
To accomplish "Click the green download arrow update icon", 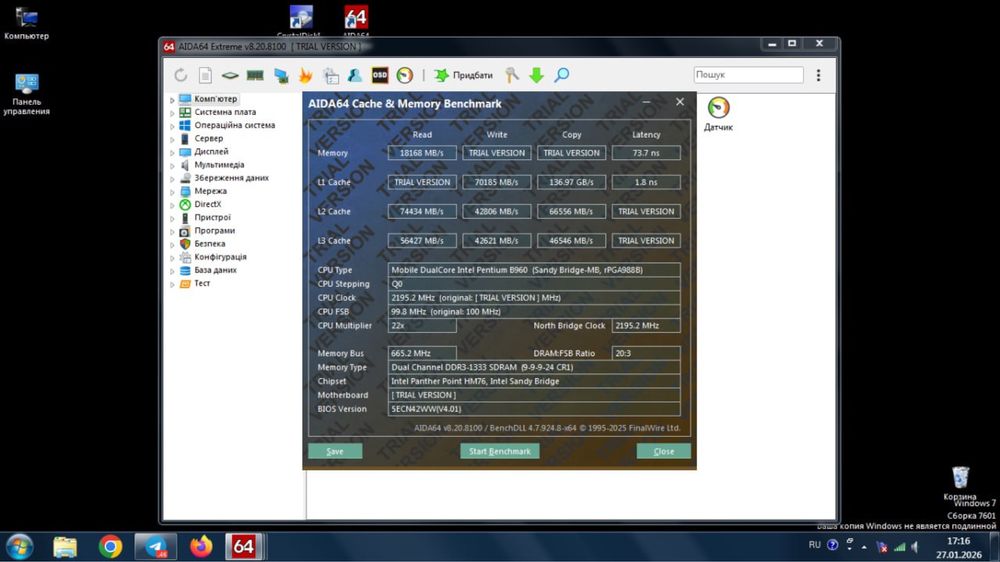I will pyautogui.click(x=536, y=75).
